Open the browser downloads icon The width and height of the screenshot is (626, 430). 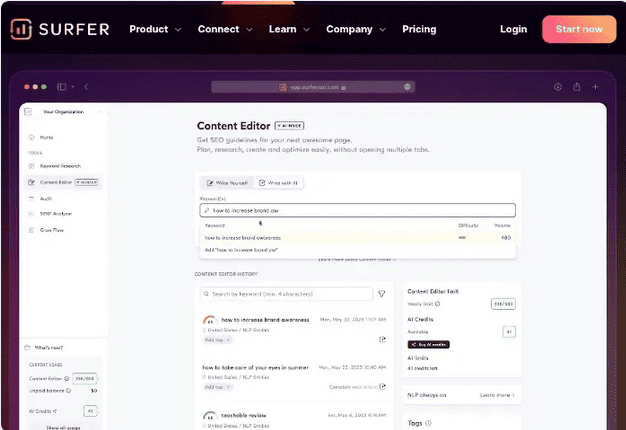[x=558, y=87]
